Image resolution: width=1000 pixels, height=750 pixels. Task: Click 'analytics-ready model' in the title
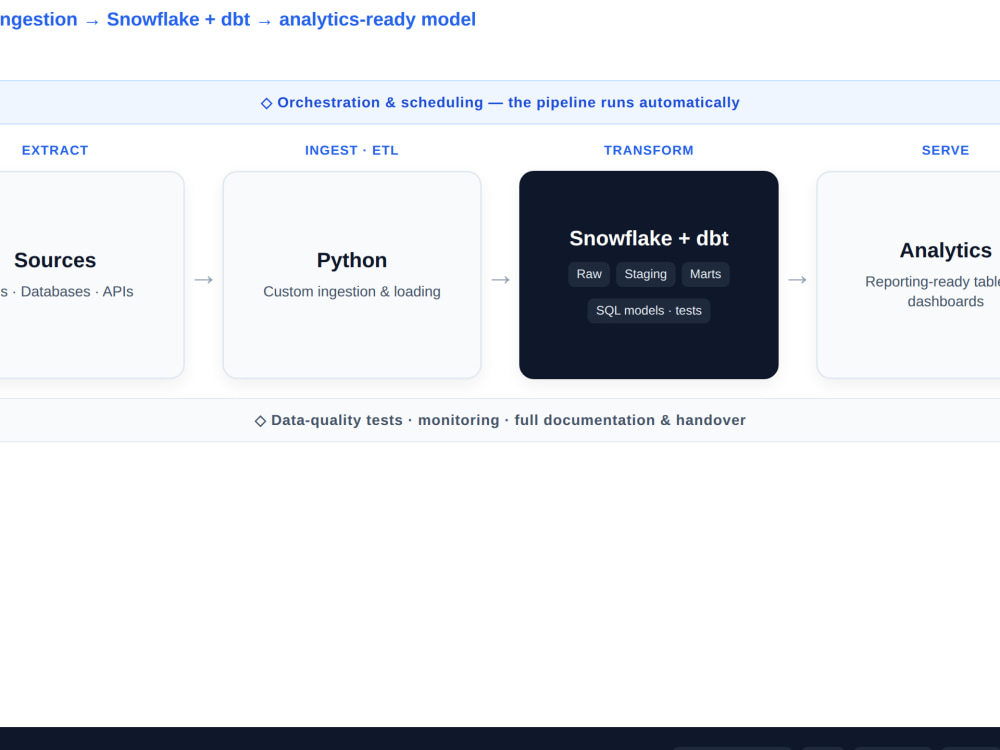pos(378,20)
